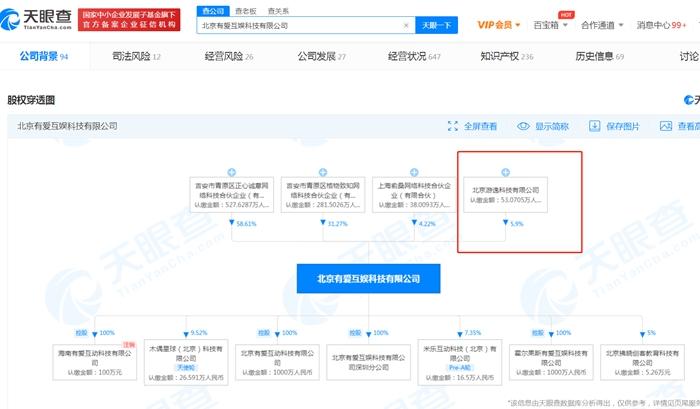700x409 pixels.
Task: Click the Tianyancha logo
Action: click(36, 19)
